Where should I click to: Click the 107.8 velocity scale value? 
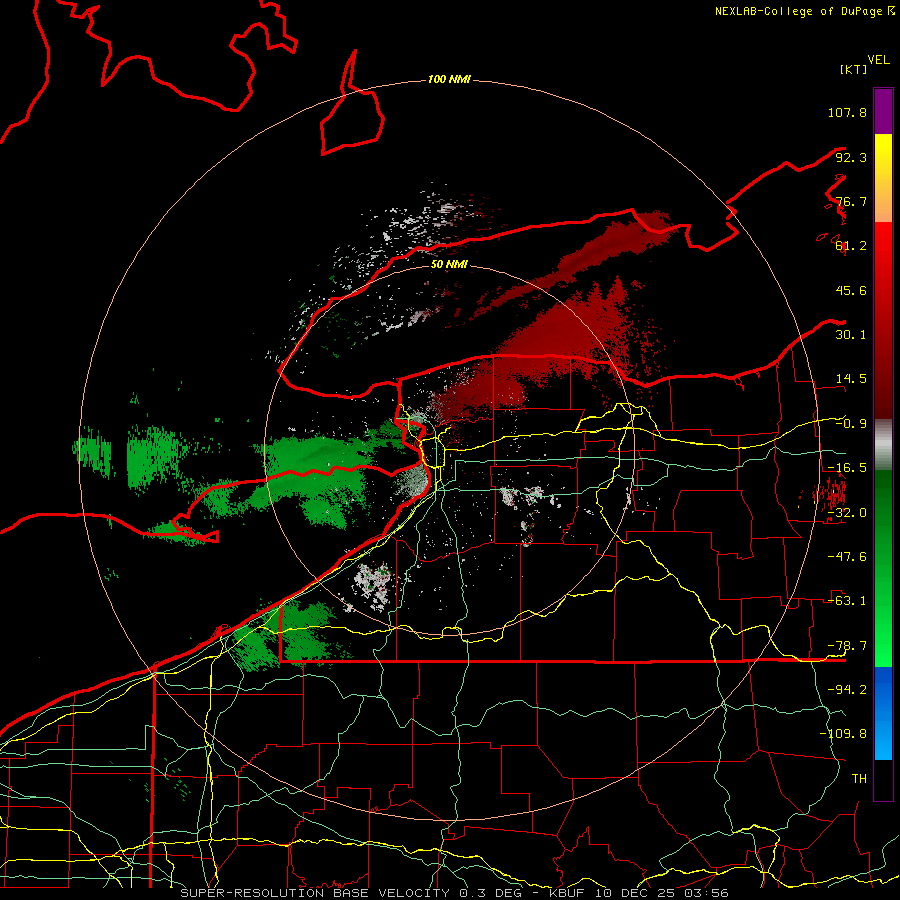point(847,112)
